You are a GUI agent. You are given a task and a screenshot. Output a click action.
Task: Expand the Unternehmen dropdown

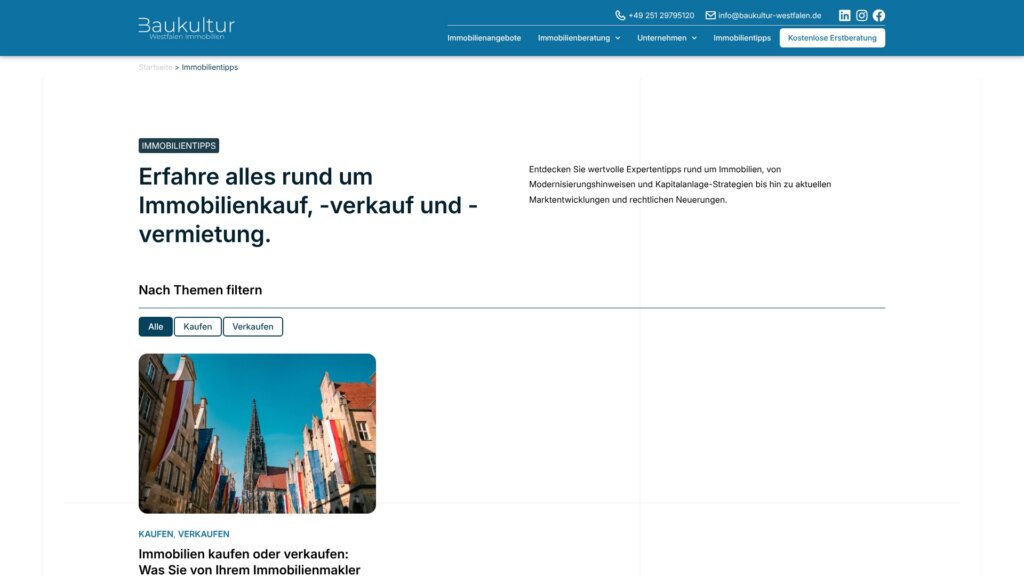click(x=662, y=37)
